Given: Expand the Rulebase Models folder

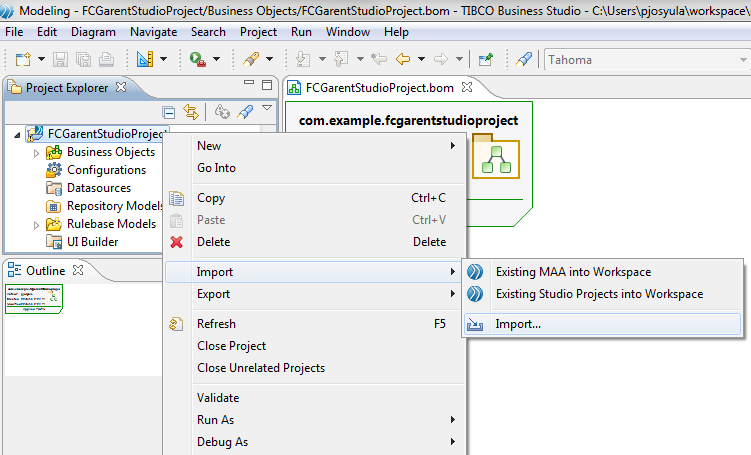Looking at the screenshot, I should [36, 225].
